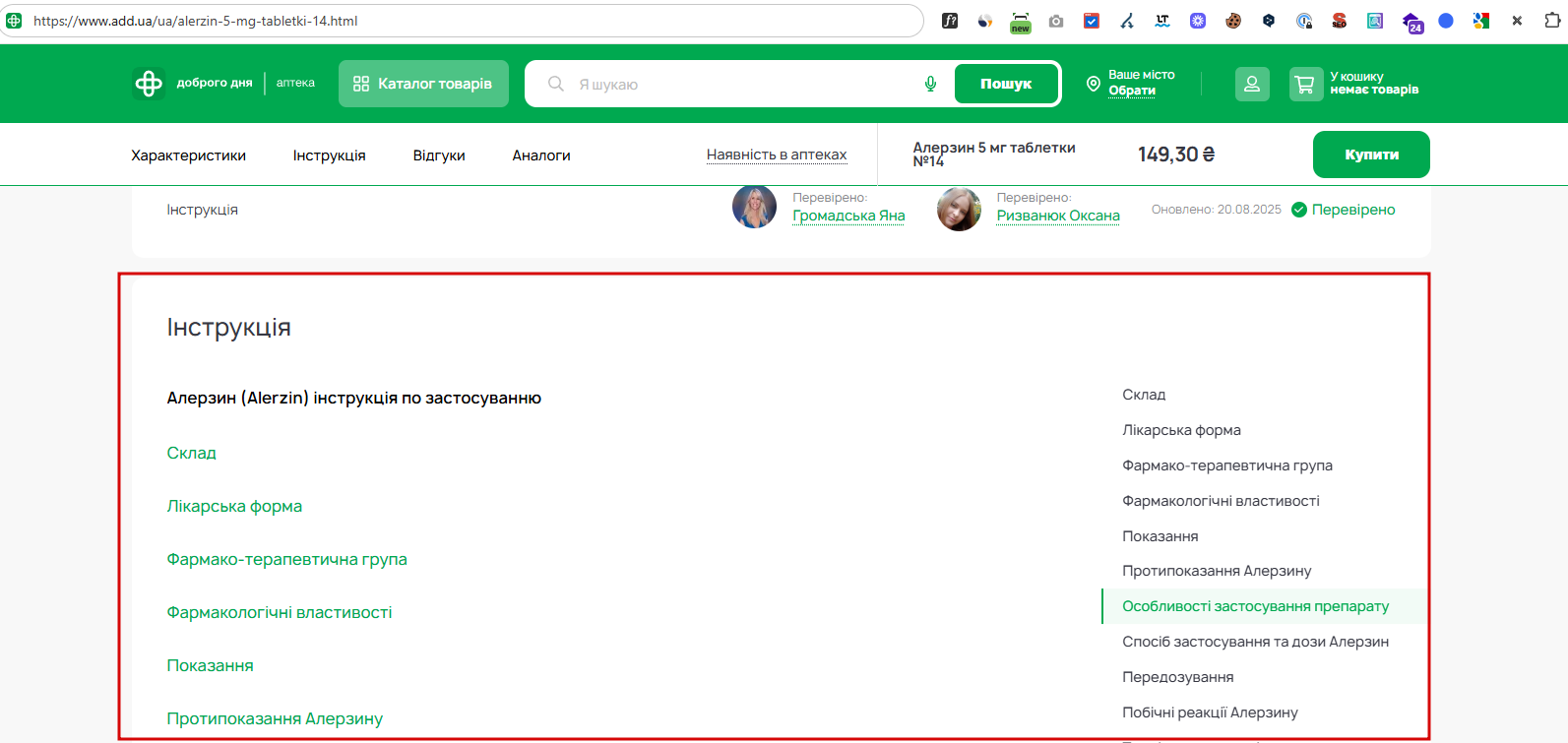
Task: Open the puzzle-piece extensions menu icon
Action: [1552, 21]
